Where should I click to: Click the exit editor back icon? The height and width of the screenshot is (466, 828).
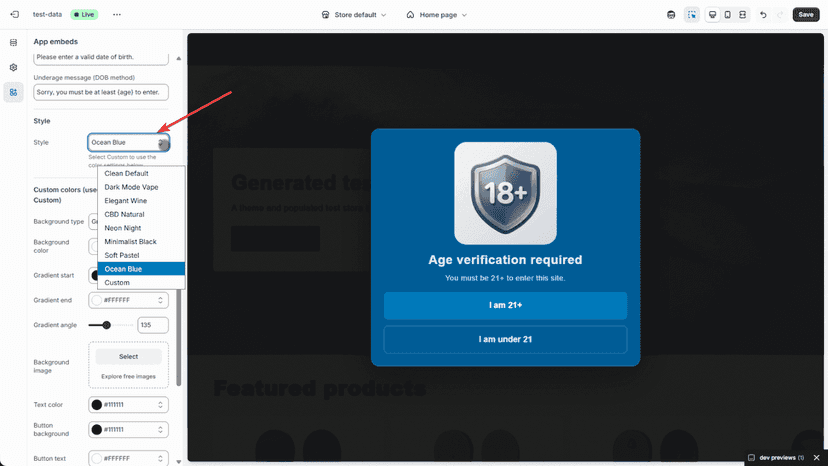click(x=14, y=14)
